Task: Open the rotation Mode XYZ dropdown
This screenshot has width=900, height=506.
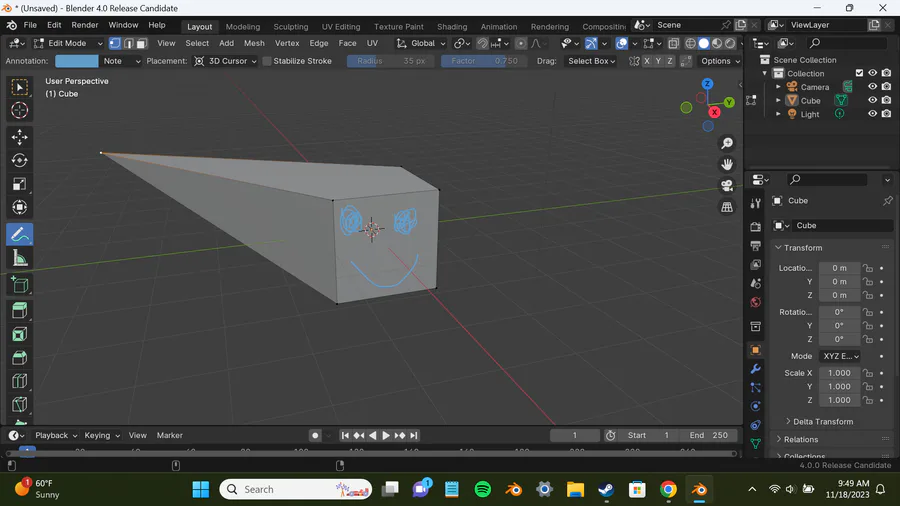Action: pyautogui.click(x=840, y=356)
